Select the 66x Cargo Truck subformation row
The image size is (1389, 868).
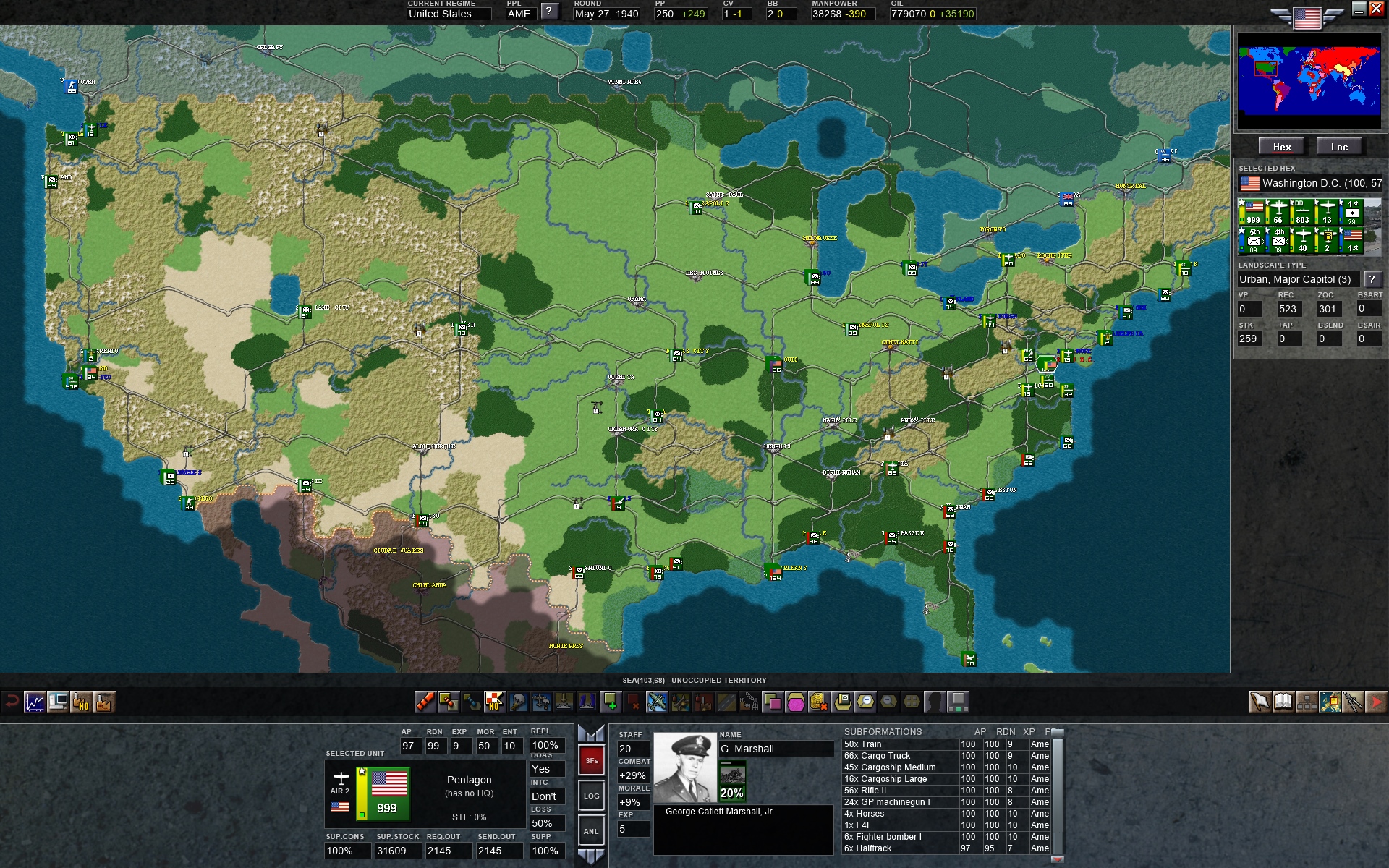pyautogui.click(x=946, y=756)
